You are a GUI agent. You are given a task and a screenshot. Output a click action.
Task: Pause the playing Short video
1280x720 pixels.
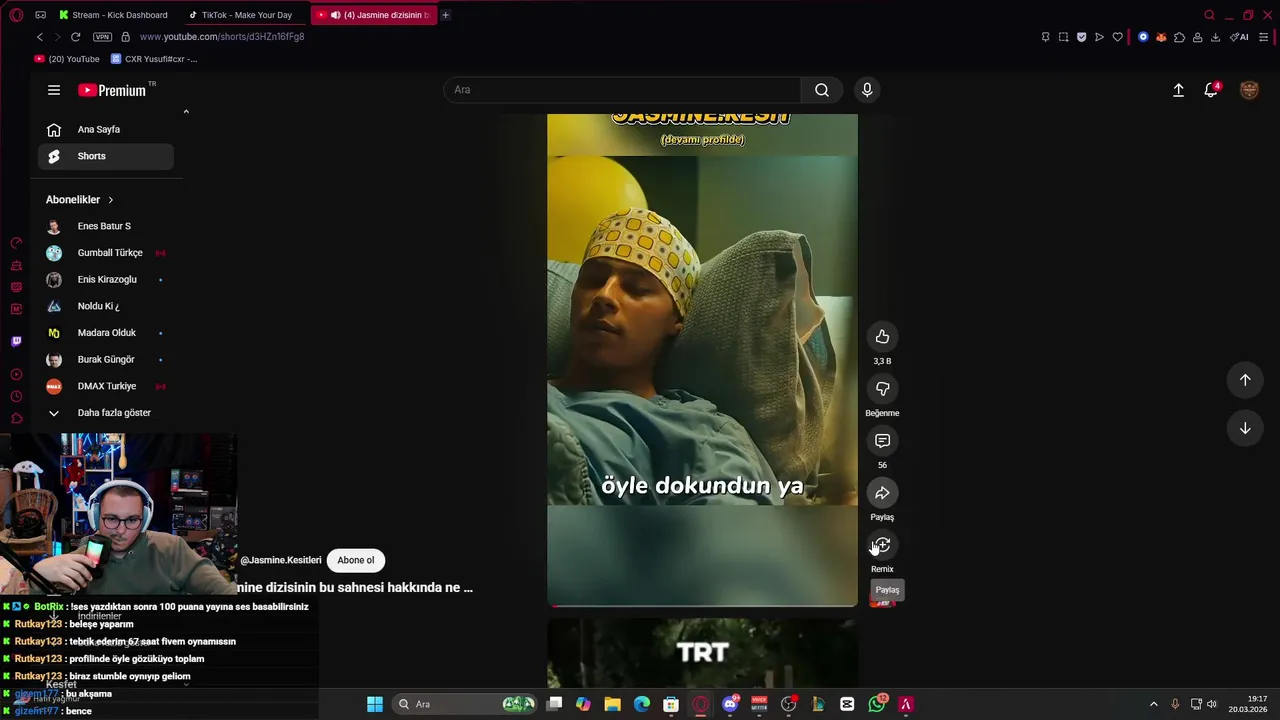[702, 360]
